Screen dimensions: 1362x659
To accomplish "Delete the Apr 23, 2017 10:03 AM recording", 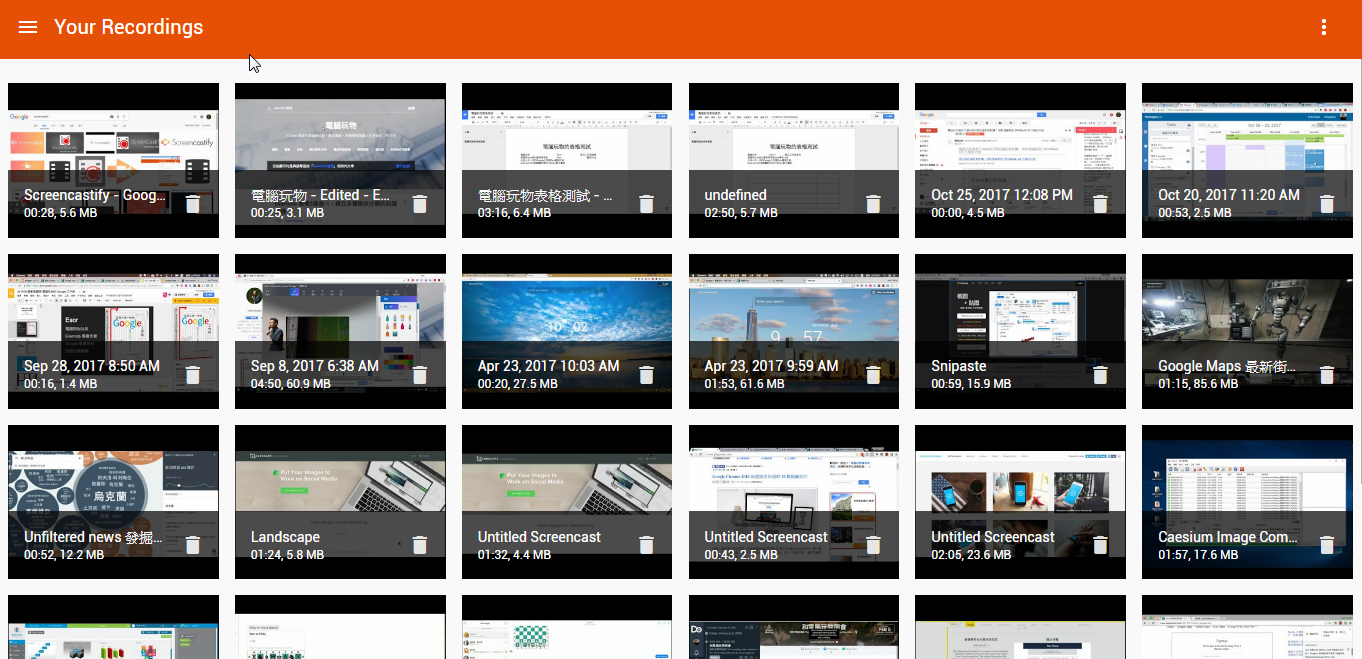I will point(647,375).
